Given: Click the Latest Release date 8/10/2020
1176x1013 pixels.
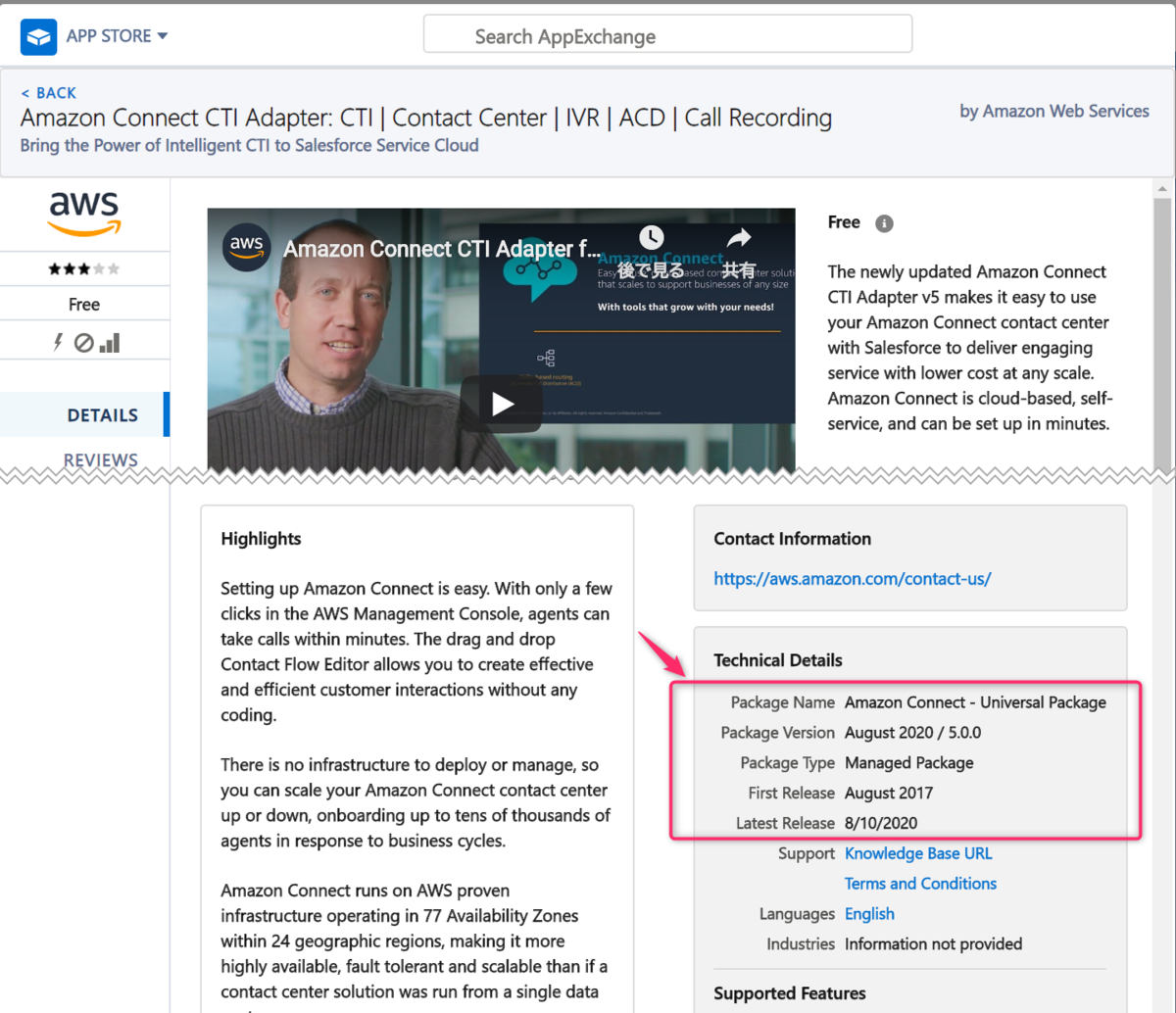Looking at the screenshot, I should (x=881, y=823).
